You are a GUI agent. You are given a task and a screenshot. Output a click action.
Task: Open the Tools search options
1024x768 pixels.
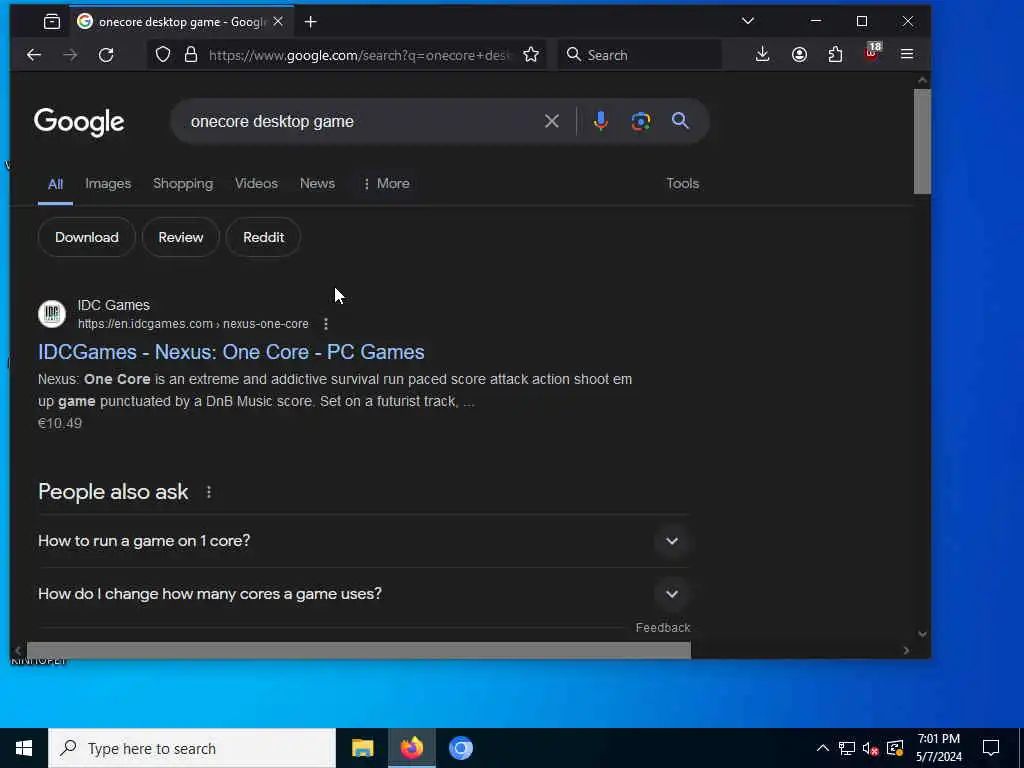point(682,184)
